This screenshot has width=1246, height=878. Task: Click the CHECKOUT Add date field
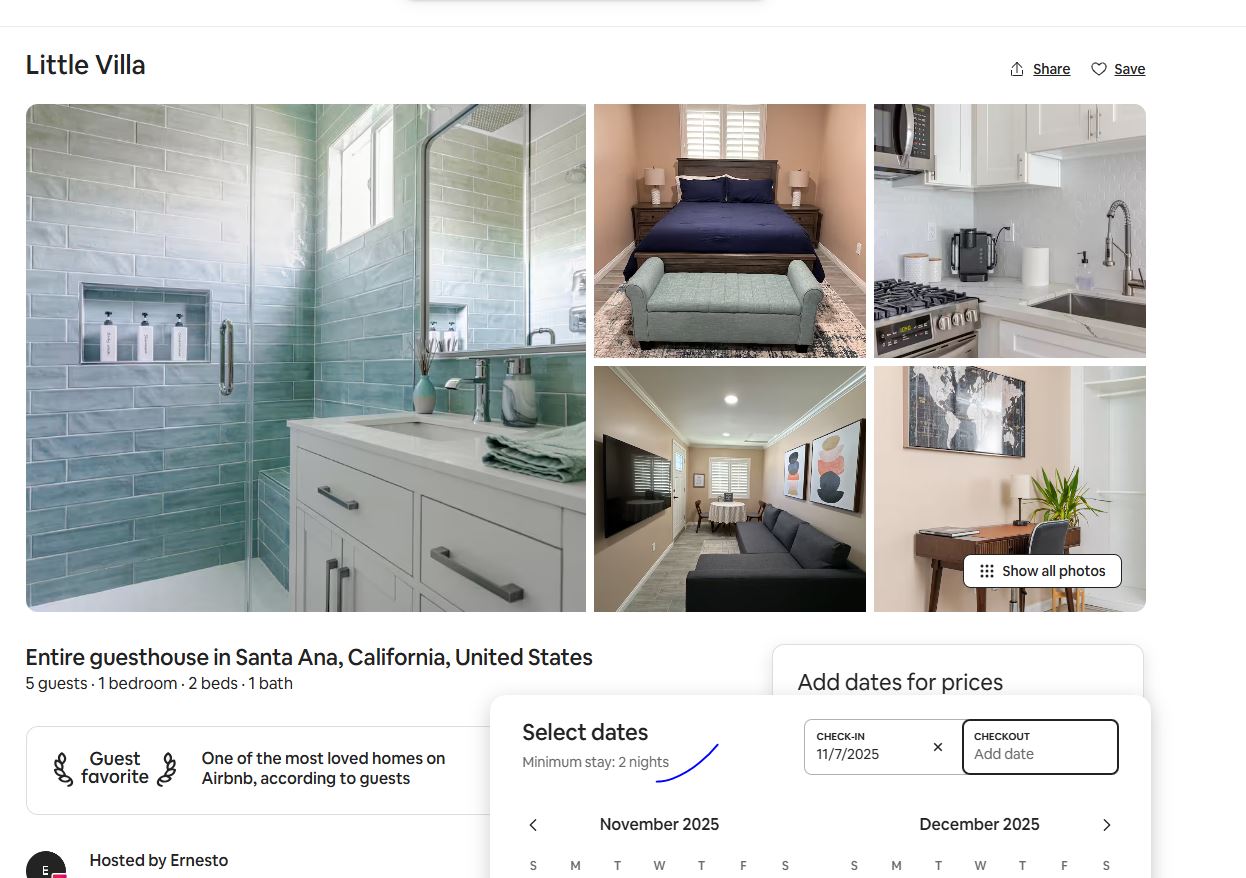coord(1040,747)
